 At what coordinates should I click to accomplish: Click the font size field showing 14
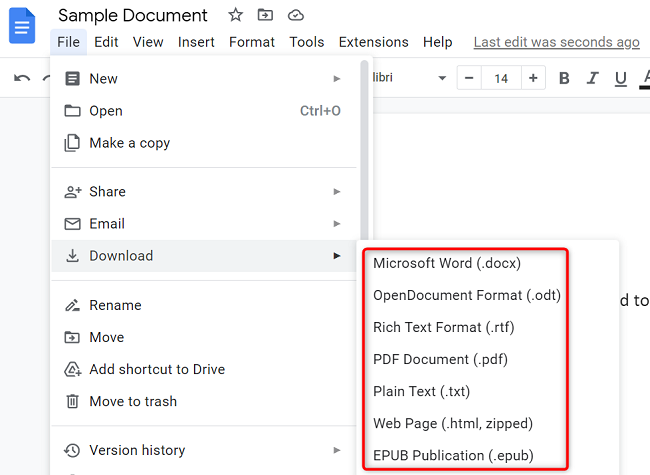501,78
